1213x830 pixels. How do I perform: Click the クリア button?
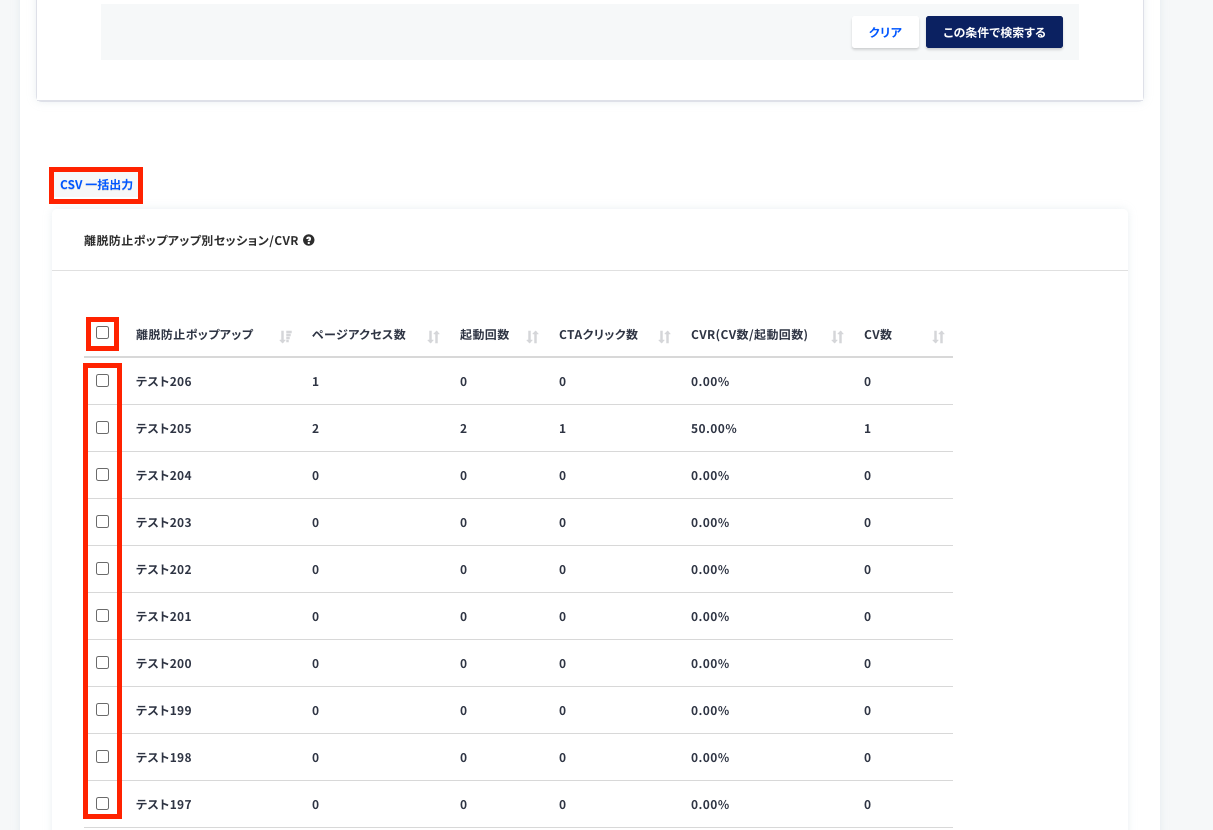point(885,32)
